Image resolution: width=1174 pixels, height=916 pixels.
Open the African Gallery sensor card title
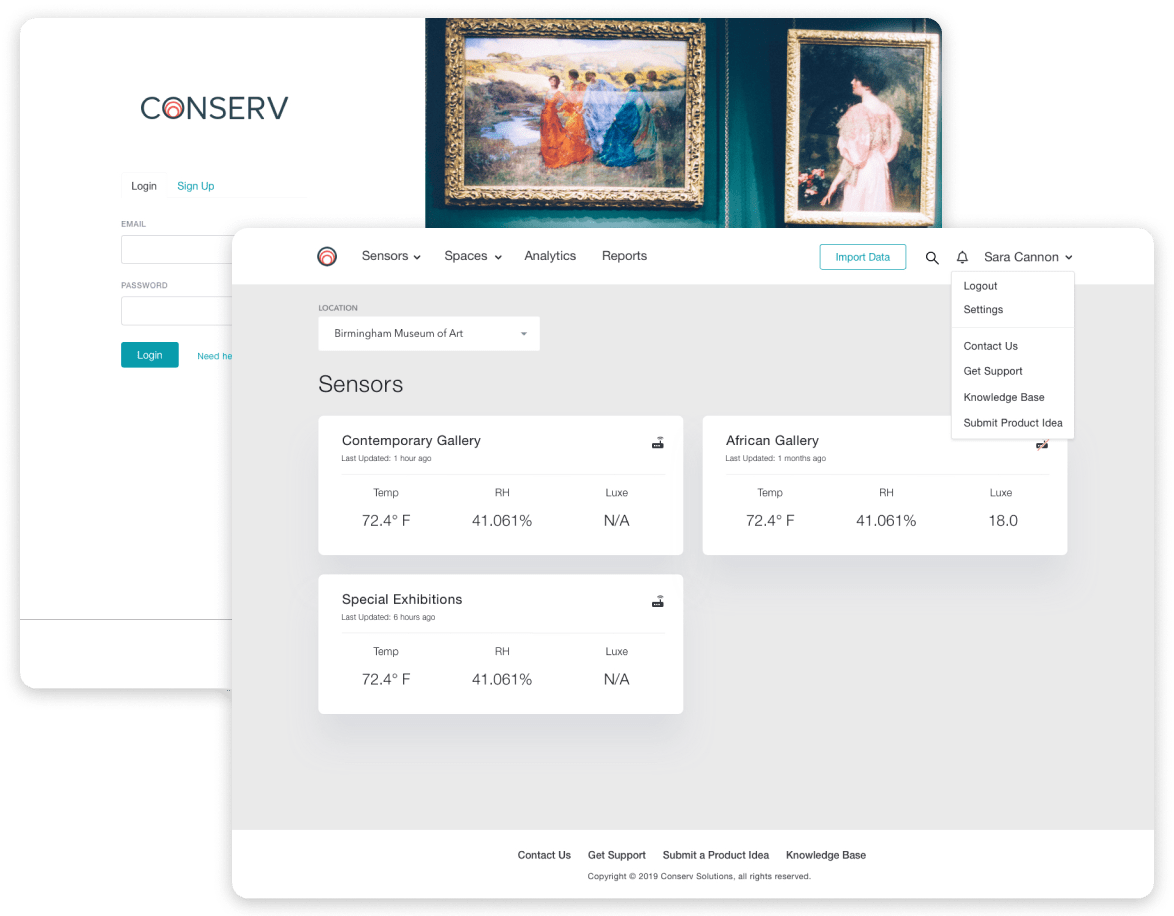tap(772, 440)
